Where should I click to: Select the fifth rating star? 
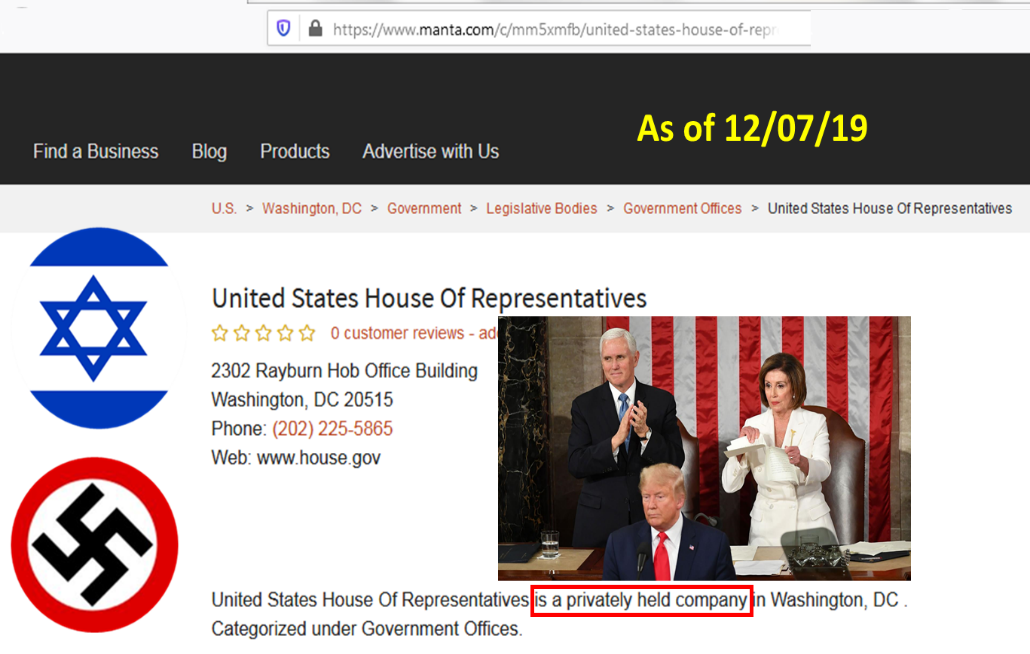click(306, 333)
